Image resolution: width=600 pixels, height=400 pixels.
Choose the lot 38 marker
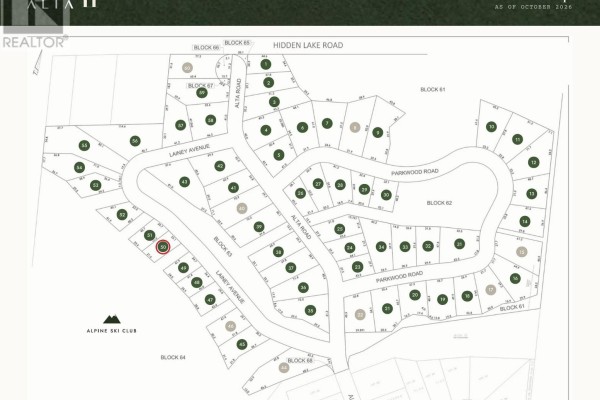click(x=278, y=252)
